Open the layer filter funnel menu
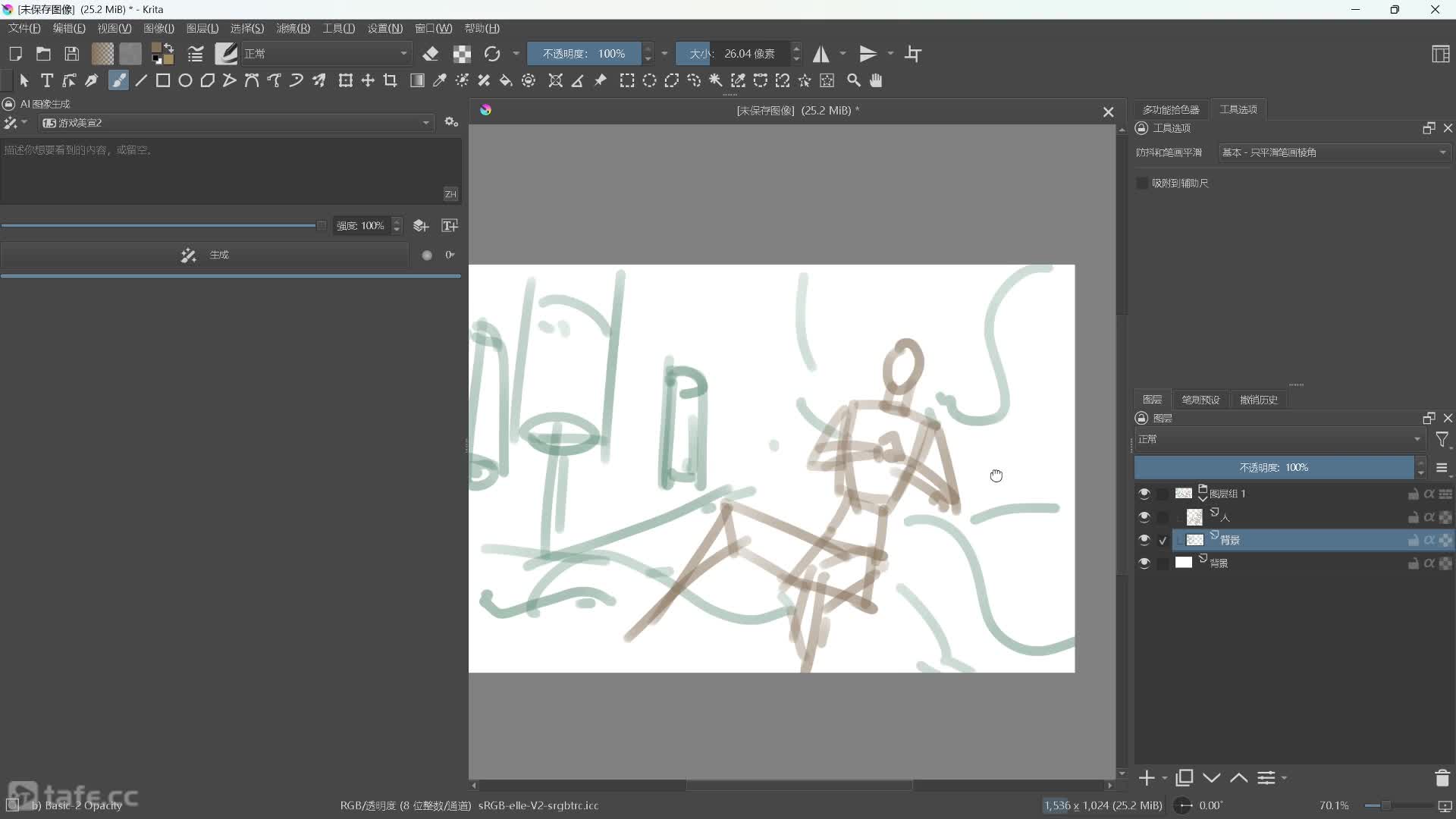1456x819 pixels. point(1442,440)
